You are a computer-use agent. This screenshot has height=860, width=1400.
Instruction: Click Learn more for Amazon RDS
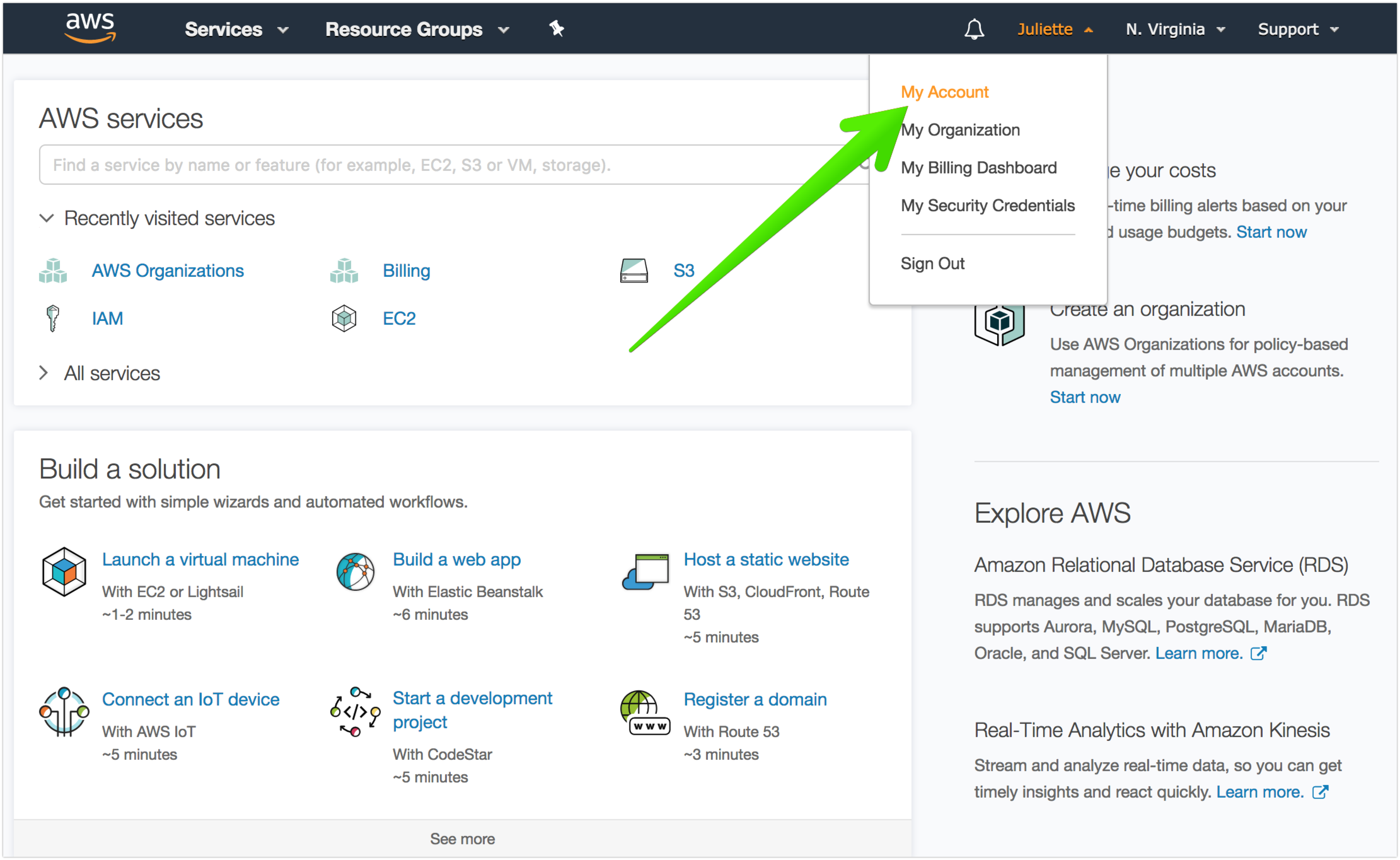[x=1198, y=653]
